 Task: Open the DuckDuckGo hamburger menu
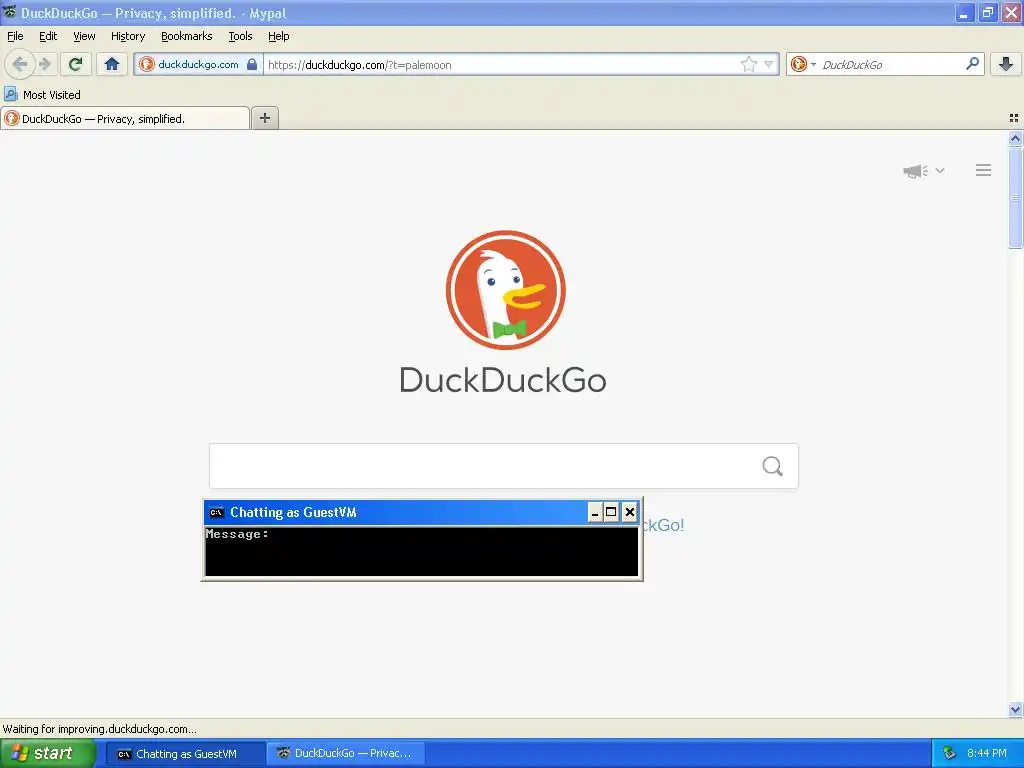click(x=984, y=170)
